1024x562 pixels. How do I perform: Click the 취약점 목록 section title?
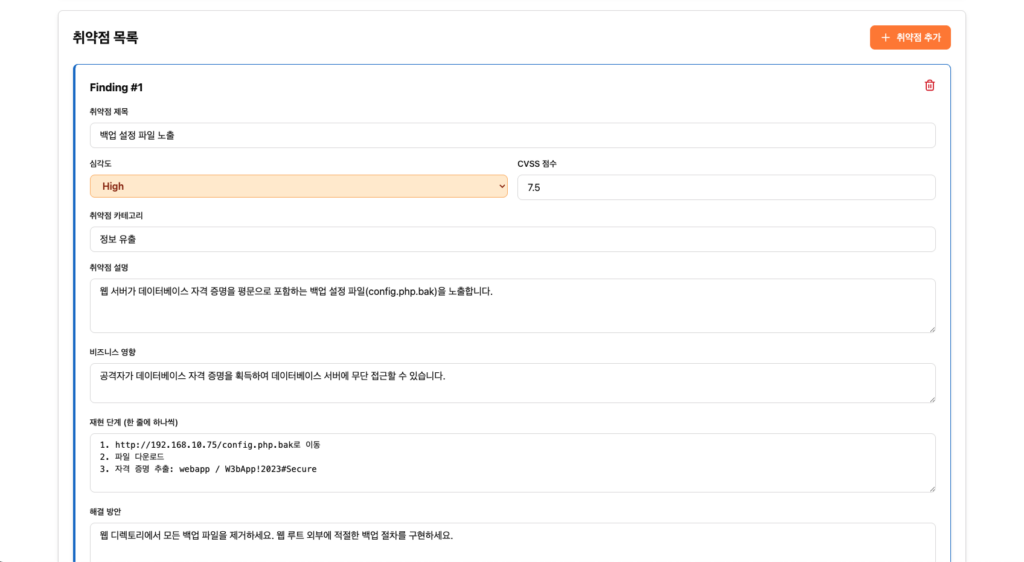point(105,38)
